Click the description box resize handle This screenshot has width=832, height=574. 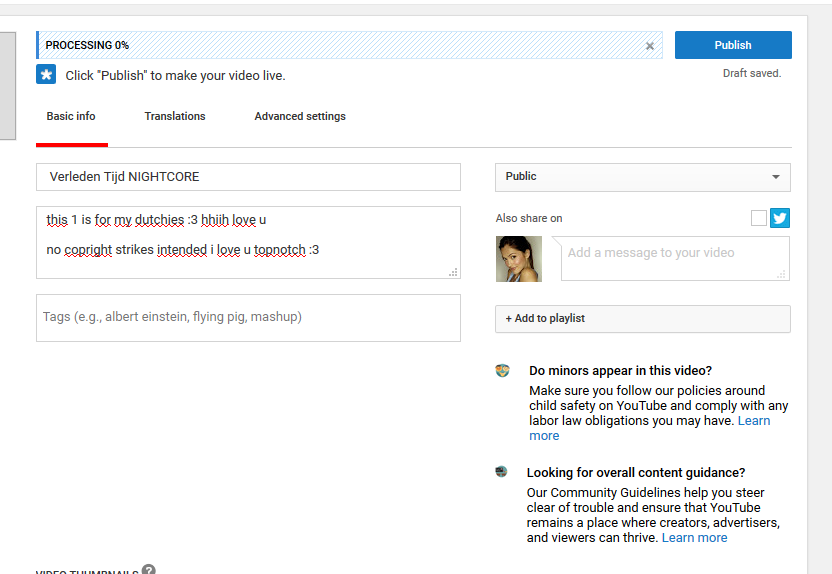(x=453, y=272)
